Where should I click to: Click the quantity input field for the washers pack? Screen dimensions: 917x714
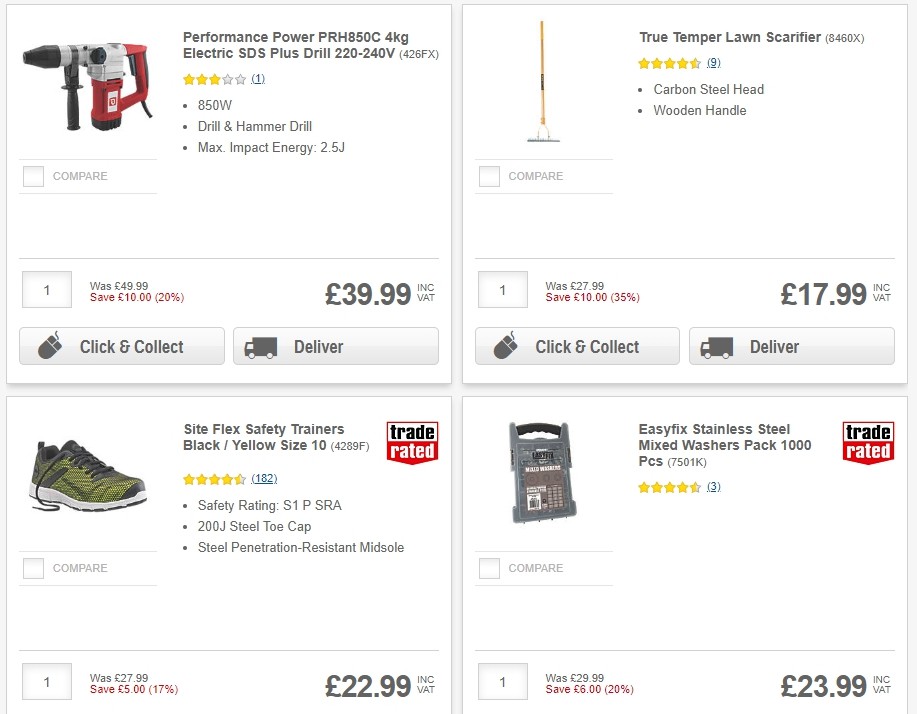(x=502, y=681)
